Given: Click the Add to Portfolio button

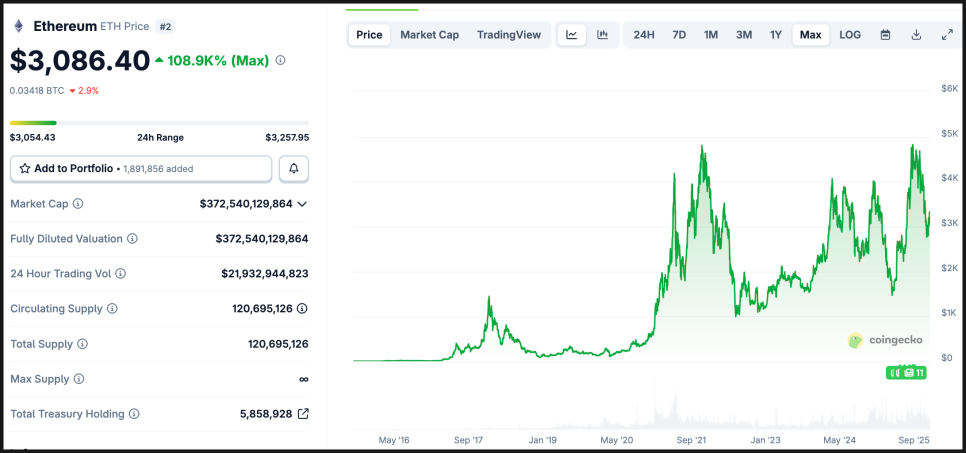Looking at the screenshot, I should pyautogui.click(x=141, y=169).
